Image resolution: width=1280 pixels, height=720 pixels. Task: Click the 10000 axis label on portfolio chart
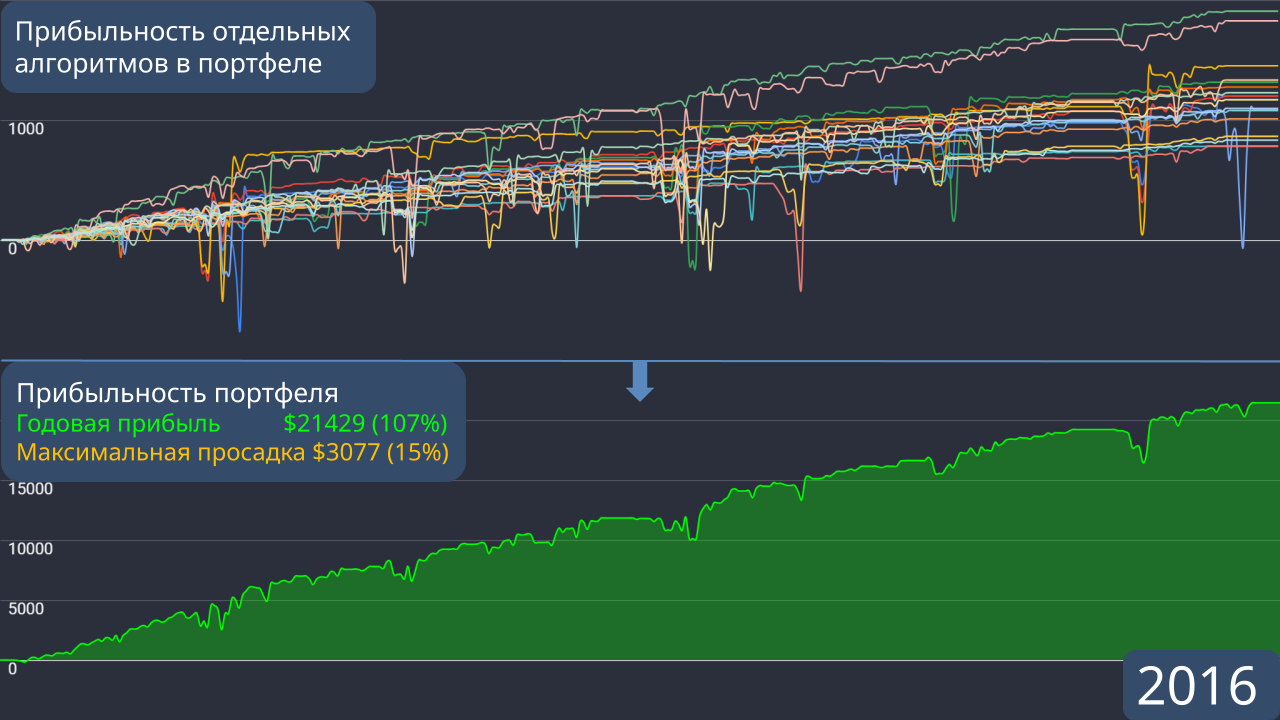pos(30,548)
